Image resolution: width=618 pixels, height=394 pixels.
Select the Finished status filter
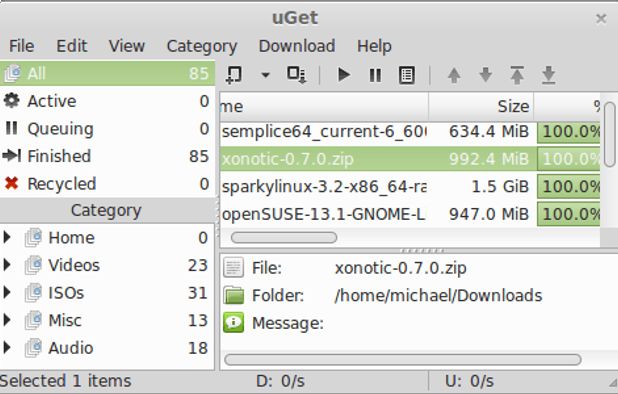(107, 156)
